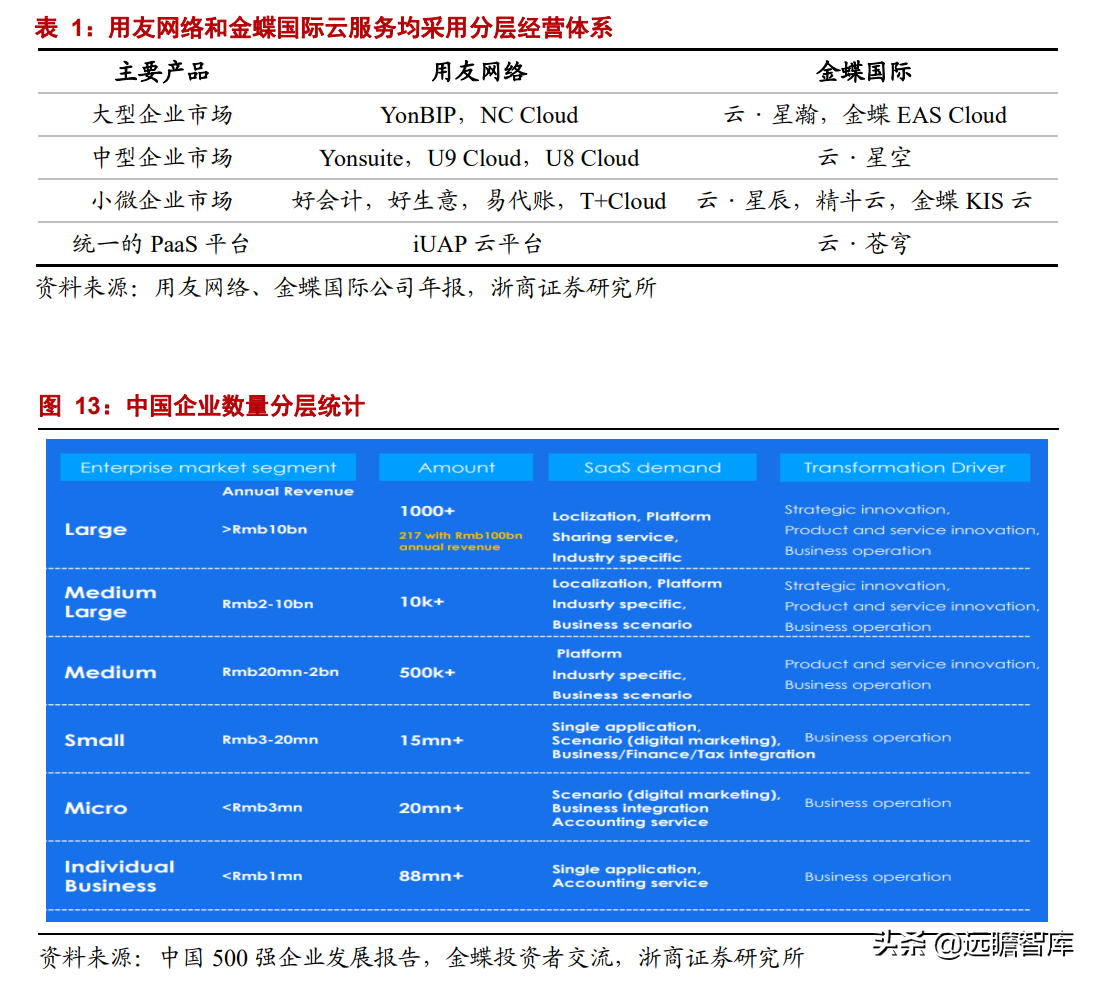
Task: Click the '500k+' amount value
Action: point(427,672)
